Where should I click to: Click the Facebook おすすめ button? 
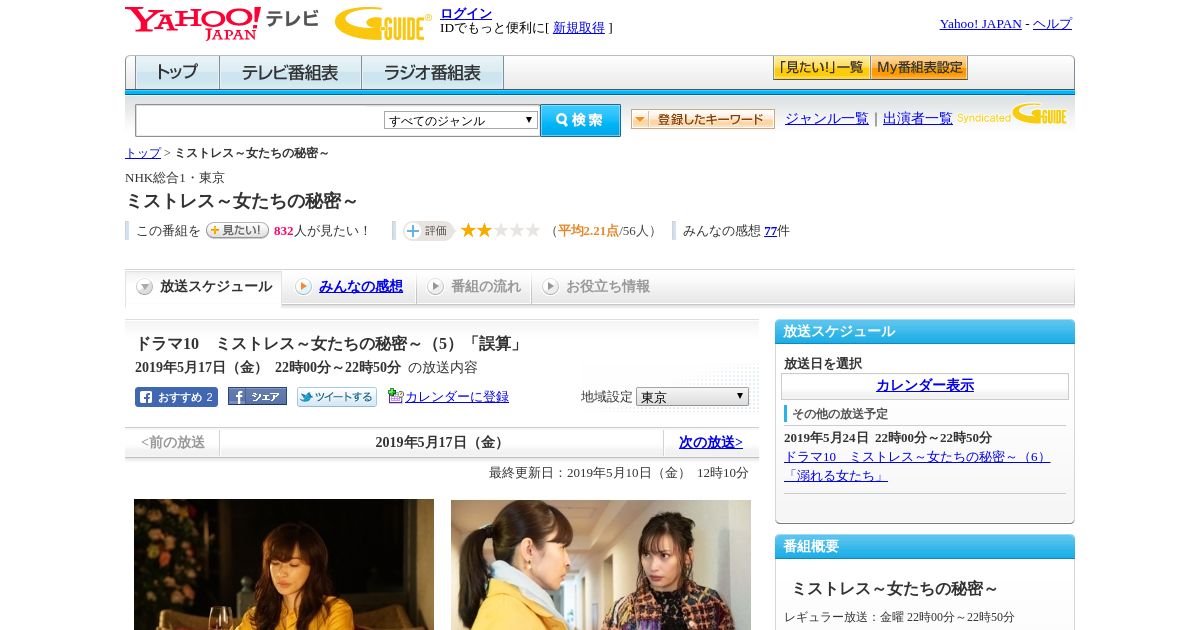(x=176, y=397)
